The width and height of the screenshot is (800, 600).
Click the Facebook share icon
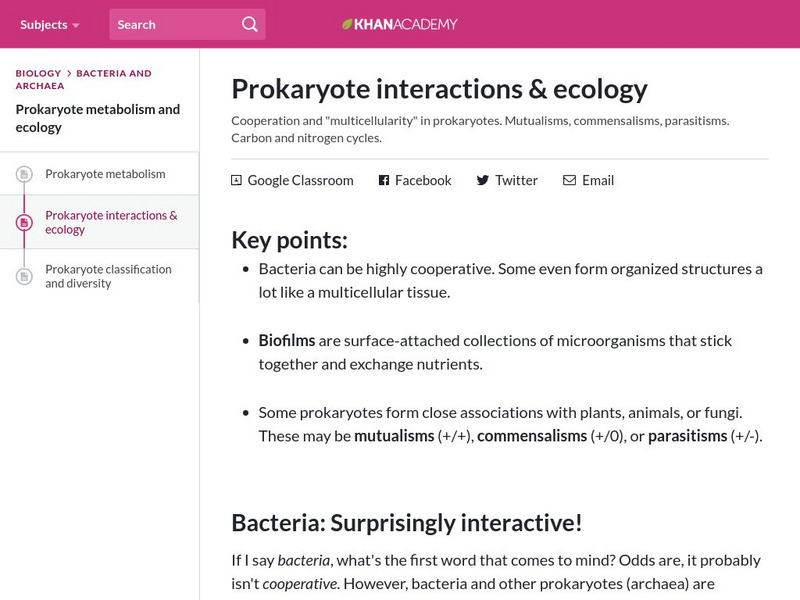383,181
